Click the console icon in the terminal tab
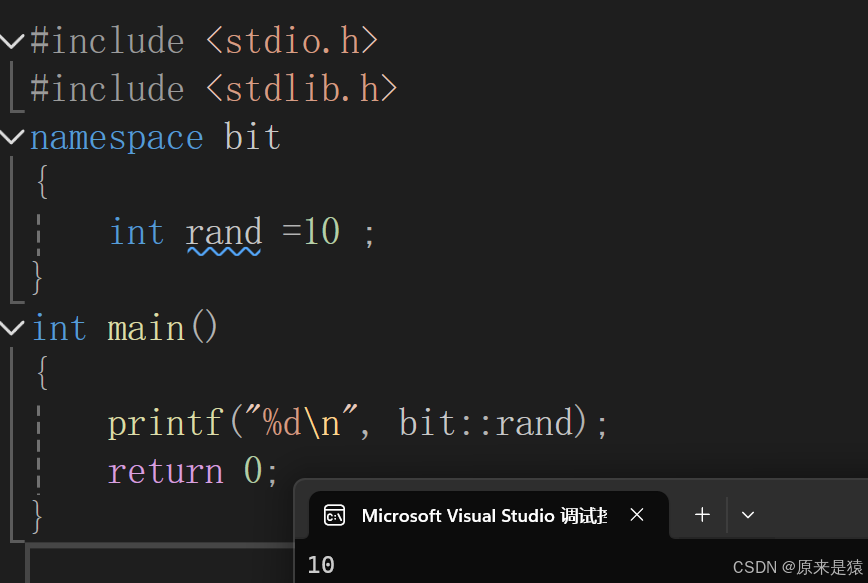 tap(335, 516)
